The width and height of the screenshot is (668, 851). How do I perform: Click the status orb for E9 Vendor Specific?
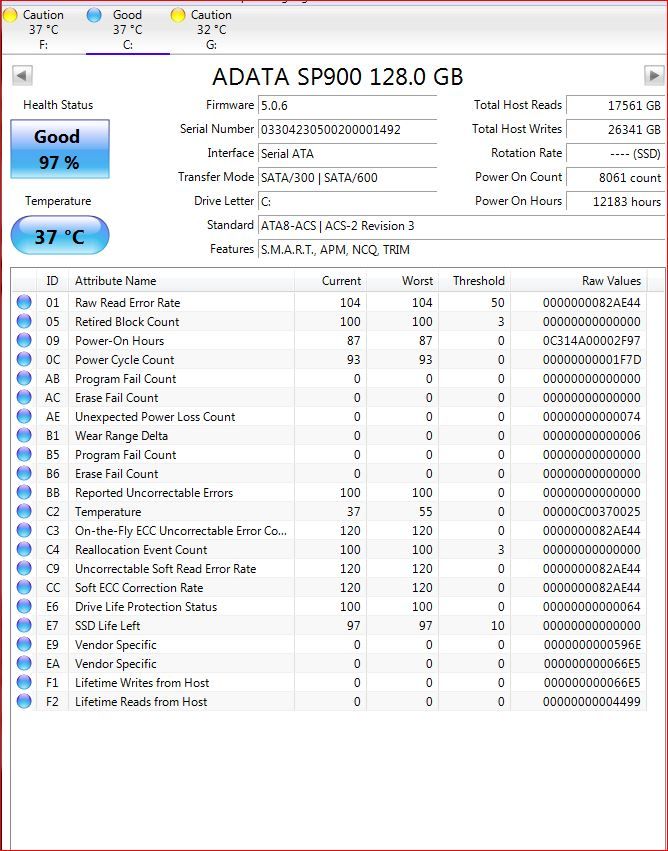tap(24, 644)
